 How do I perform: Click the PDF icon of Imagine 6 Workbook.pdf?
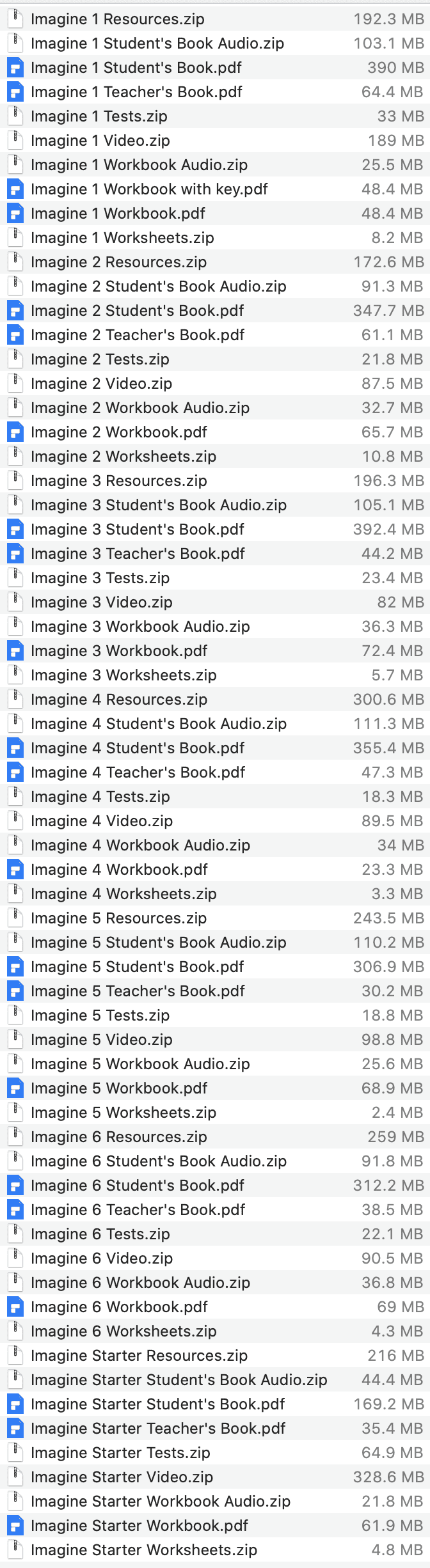pyautogui.click(x=15, y=1307)
